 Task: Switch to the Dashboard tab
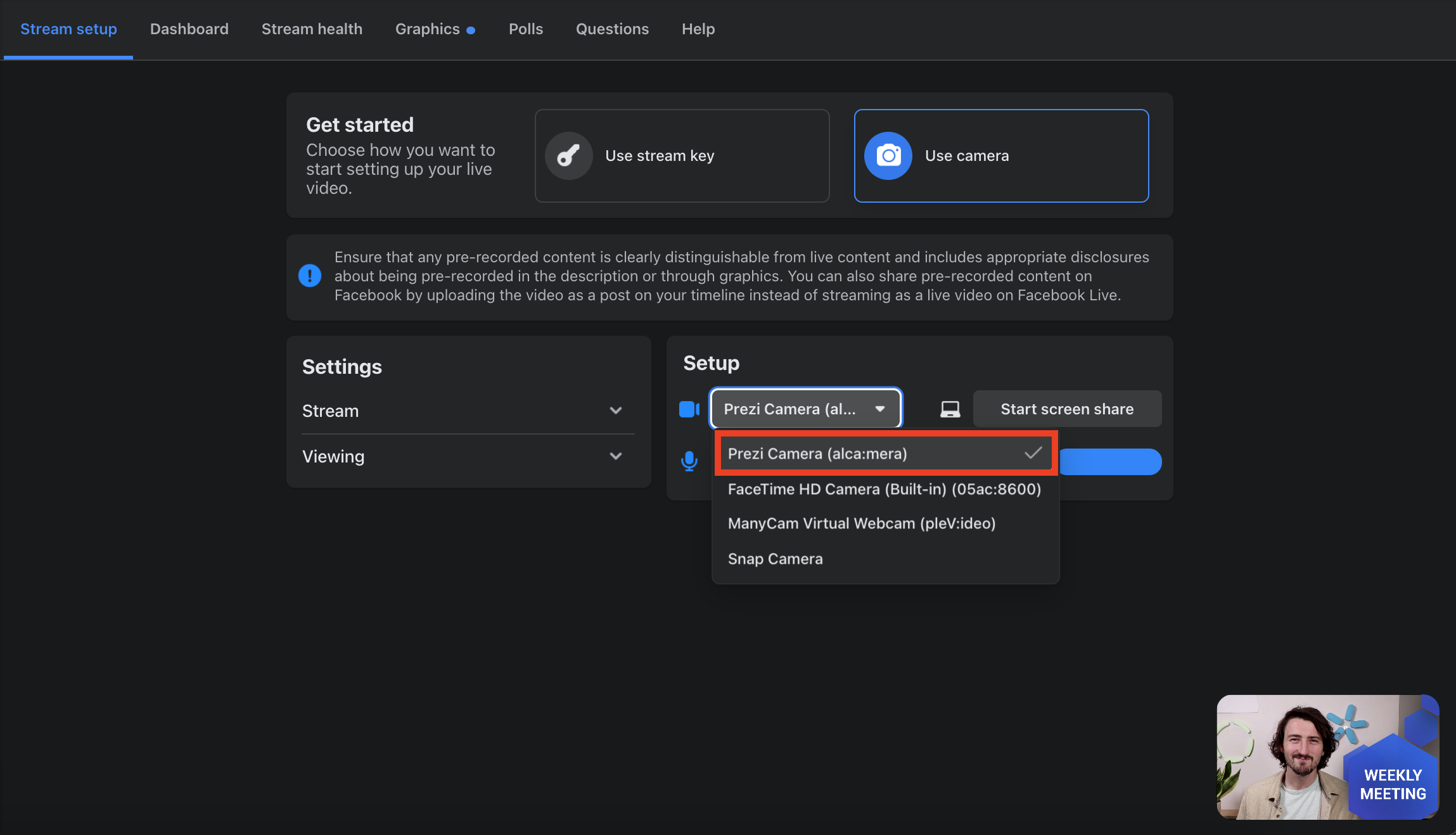point(189,29)
